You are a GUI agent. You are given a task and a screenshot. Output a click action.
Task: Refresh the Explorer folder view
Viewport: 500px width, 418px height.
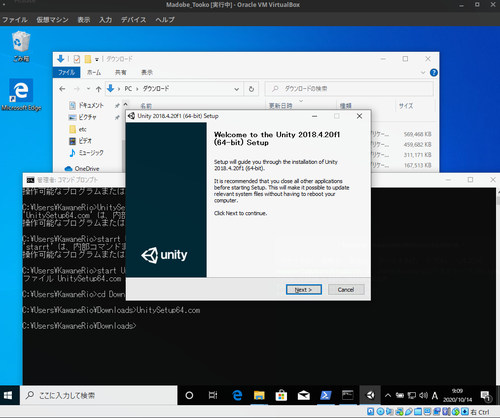(251, 89)
